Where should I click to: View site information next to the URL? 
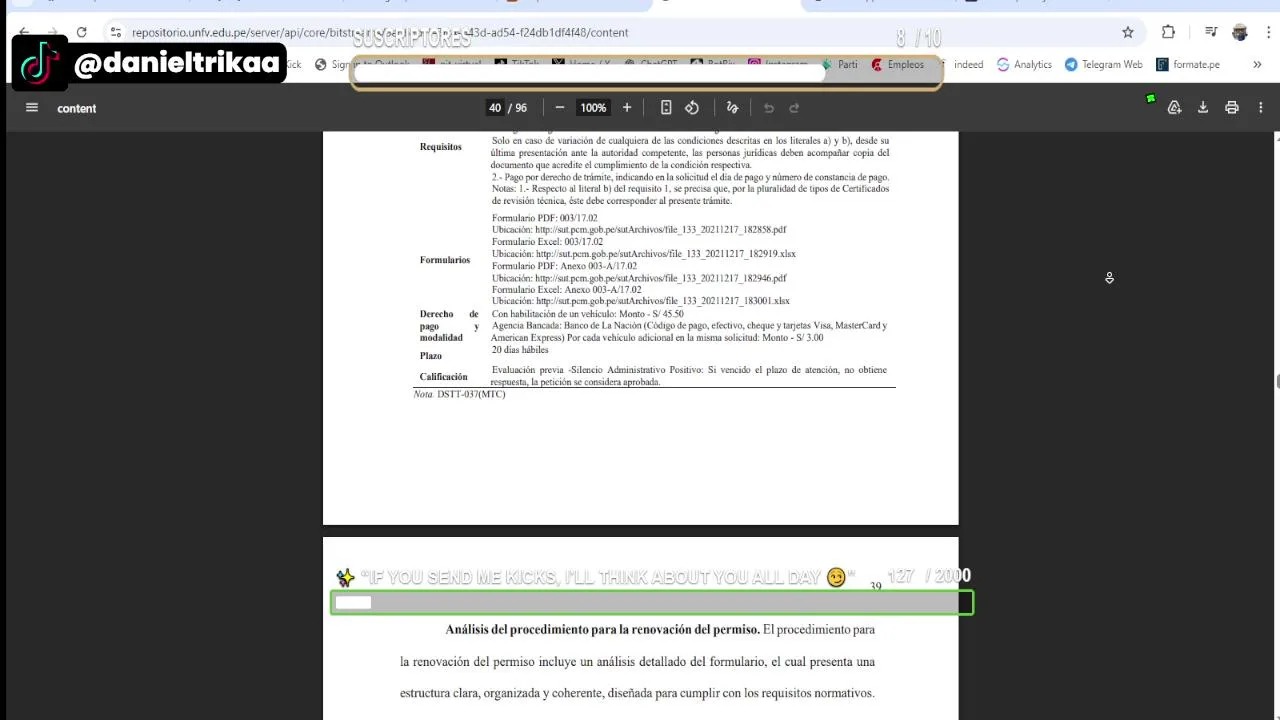point(116,32)
